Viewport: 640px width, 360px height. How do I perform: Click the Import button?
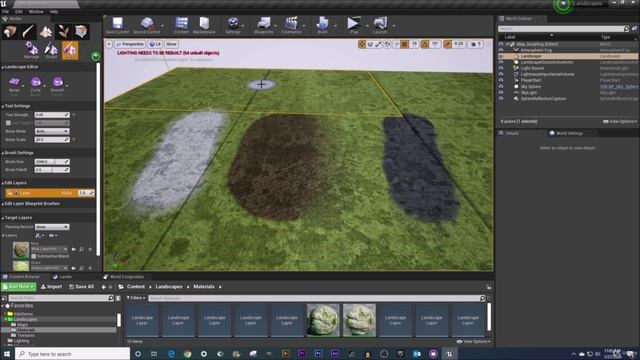[51, 287]
